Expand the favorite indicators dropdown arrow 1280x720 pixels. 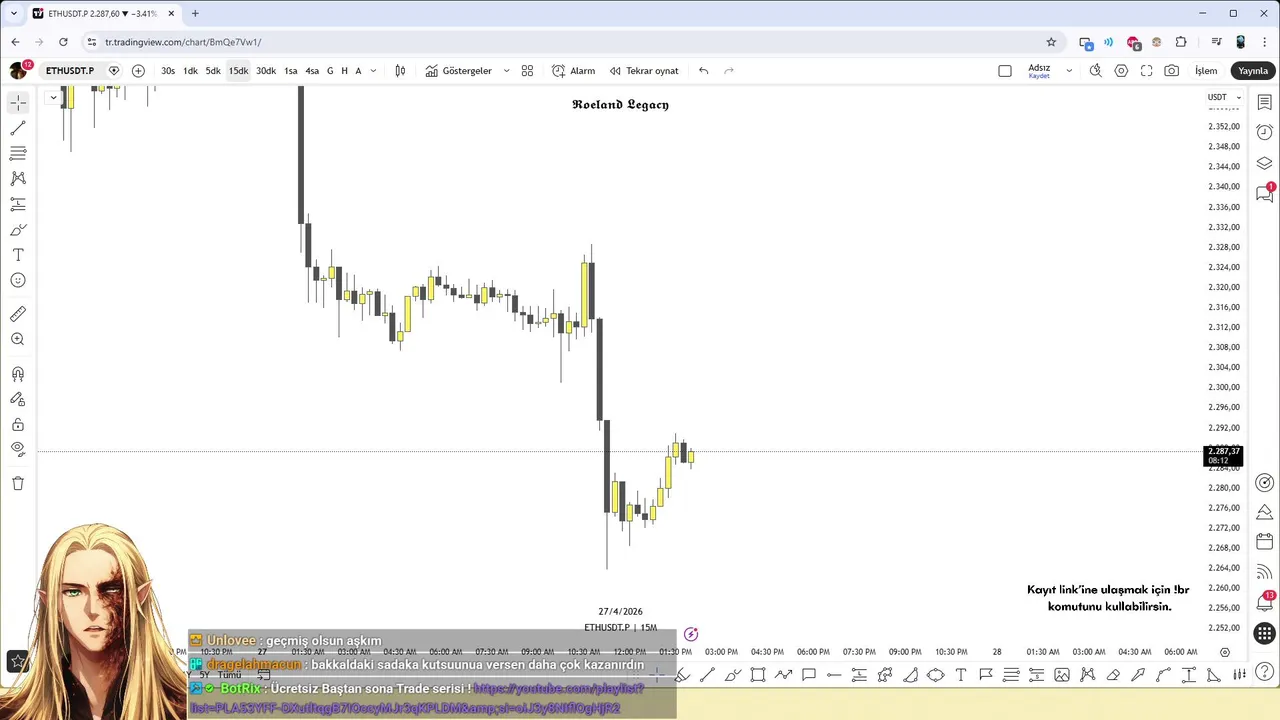[x=506, y=71]
